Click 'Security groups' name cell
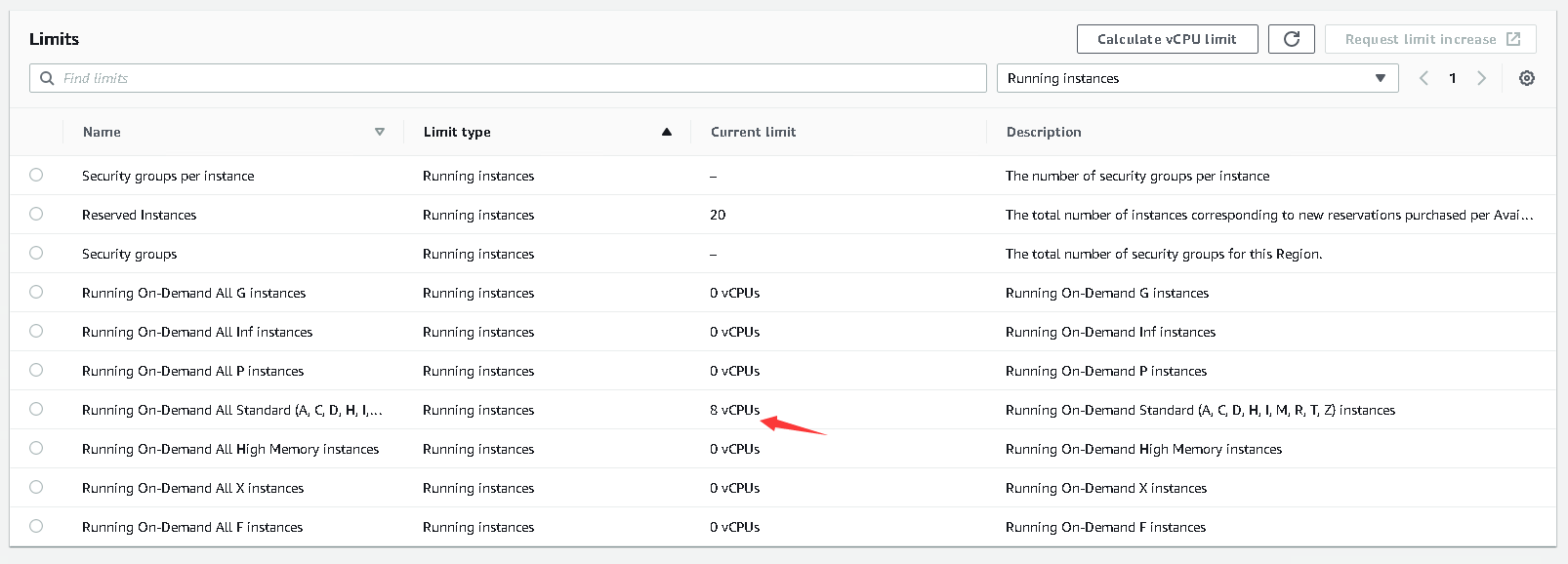 pyautogui.click(x=129, y=254)
